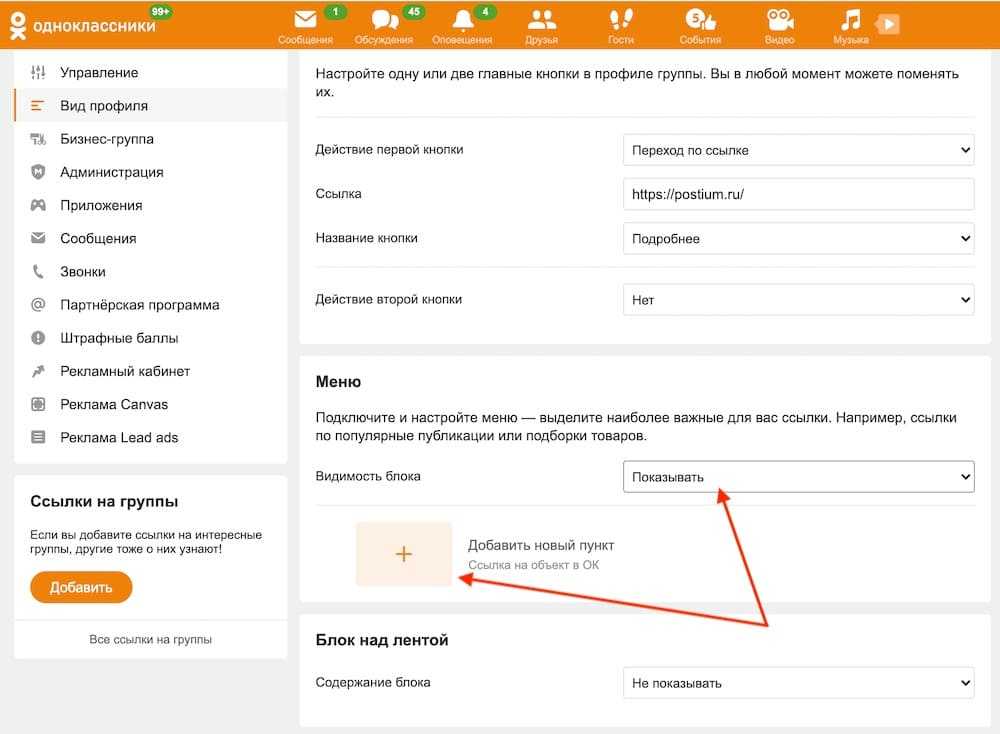This screenshot has width=1000, height=734.
Task: Open Видео camera icon
Action: coord(779,20)
